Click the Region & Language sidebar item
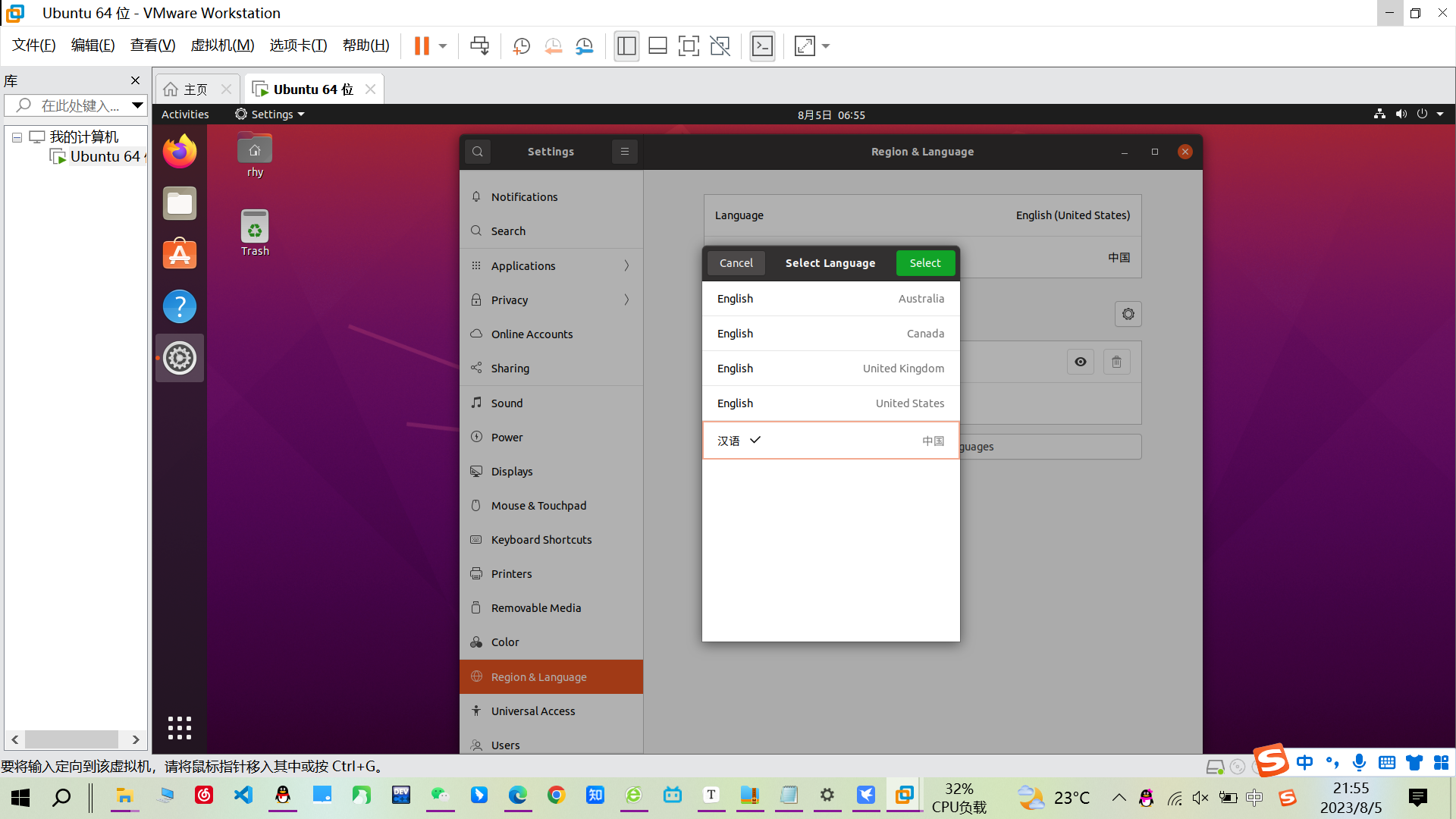The height and width of the screenshot is (819, 1456). tap(551, 676)
